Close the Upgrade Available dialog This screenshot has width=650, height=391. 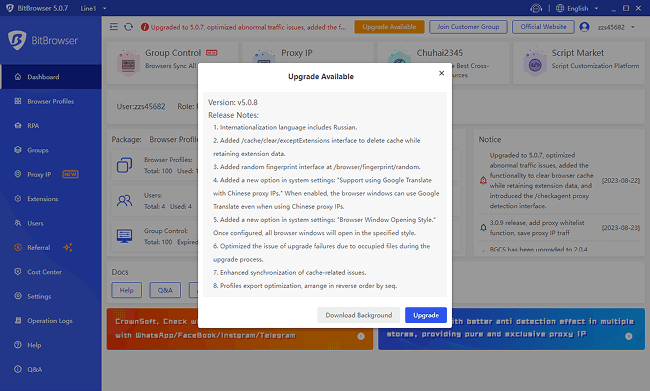(441, 73)
